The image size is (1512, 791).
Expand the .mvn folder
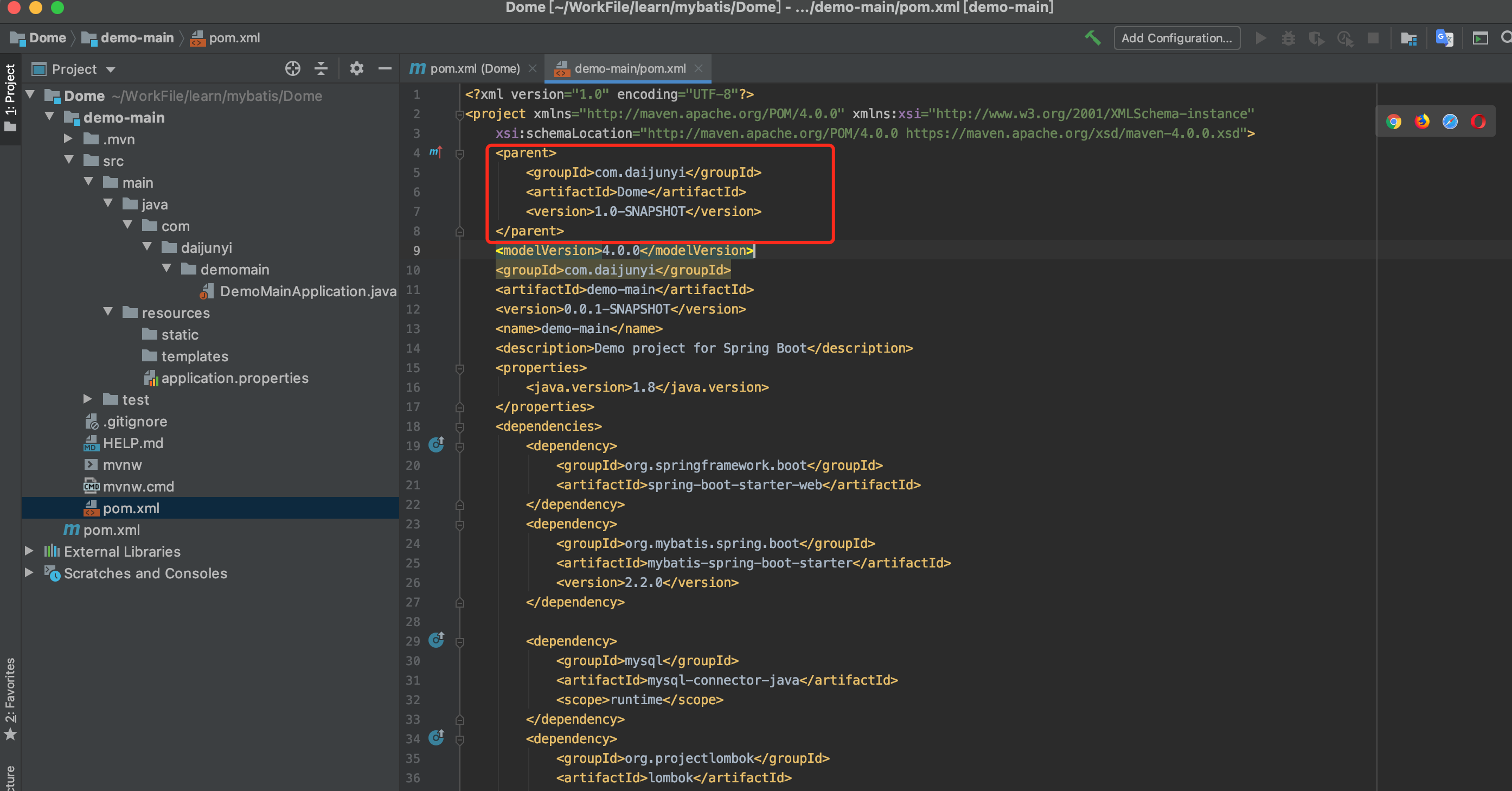(x=68, y=138)
